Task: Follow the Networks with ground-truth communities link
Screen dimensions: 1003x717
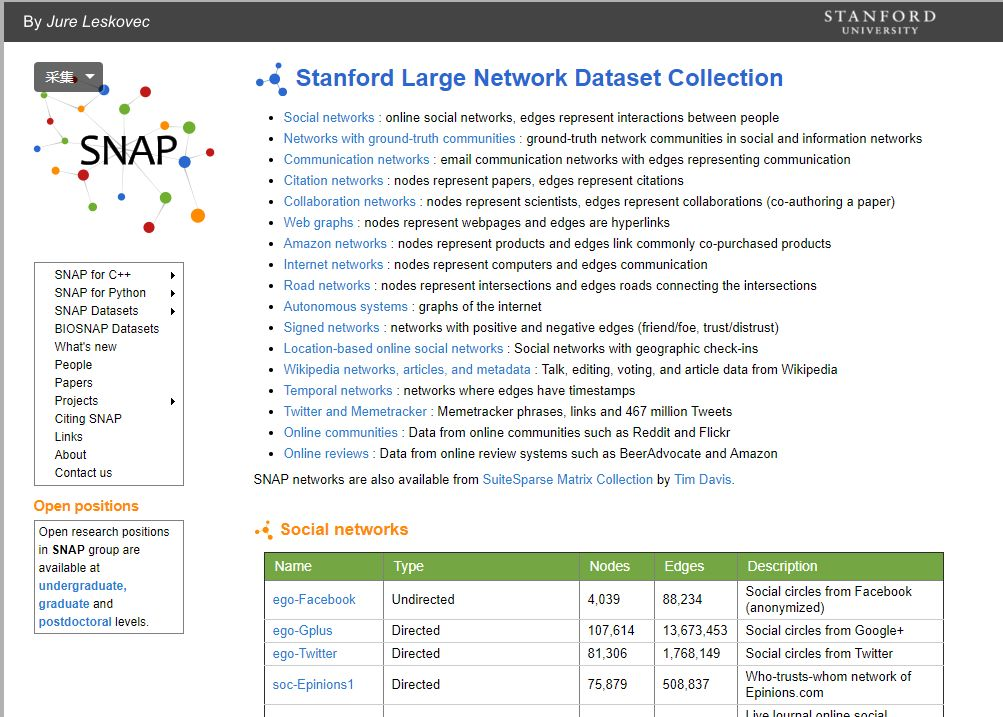Action: click(x=399, y=138)
